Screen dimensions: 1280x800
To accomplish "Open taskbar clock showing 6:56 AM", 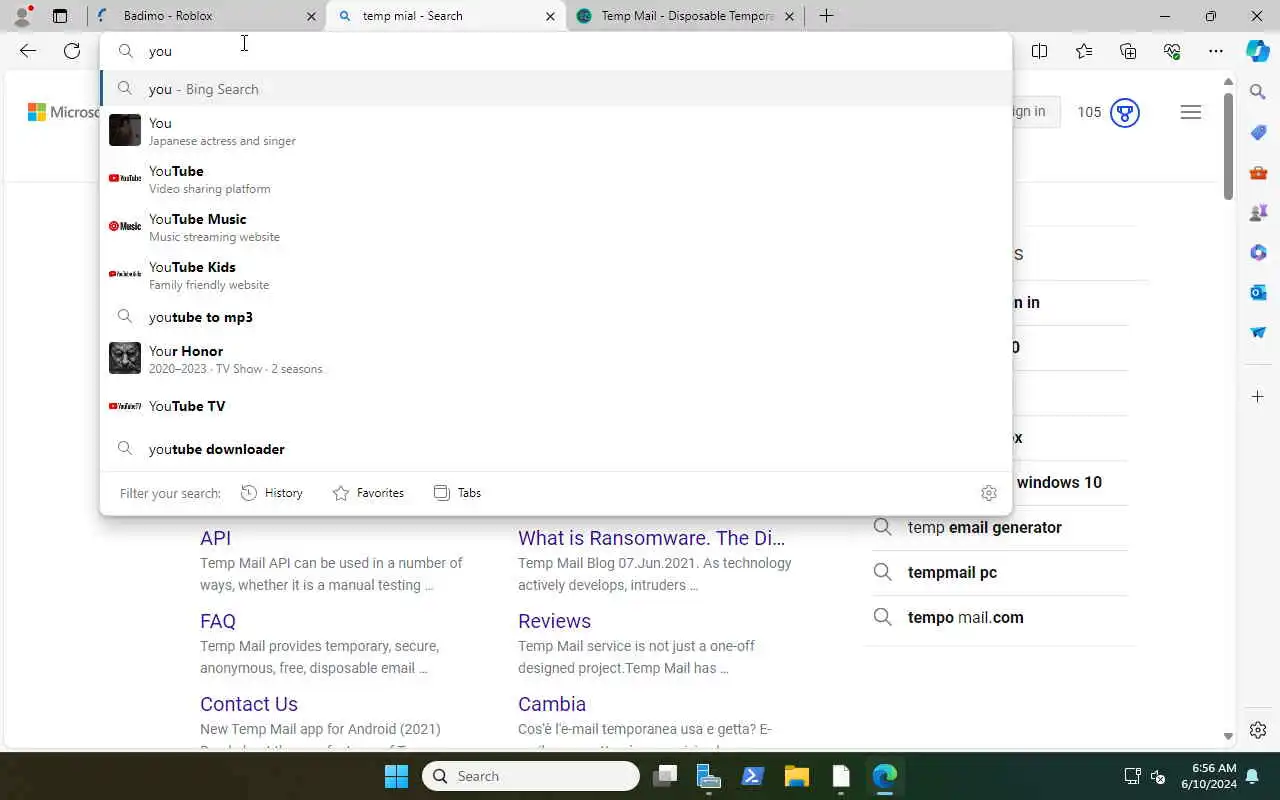I will click(x=1208, y=776).
